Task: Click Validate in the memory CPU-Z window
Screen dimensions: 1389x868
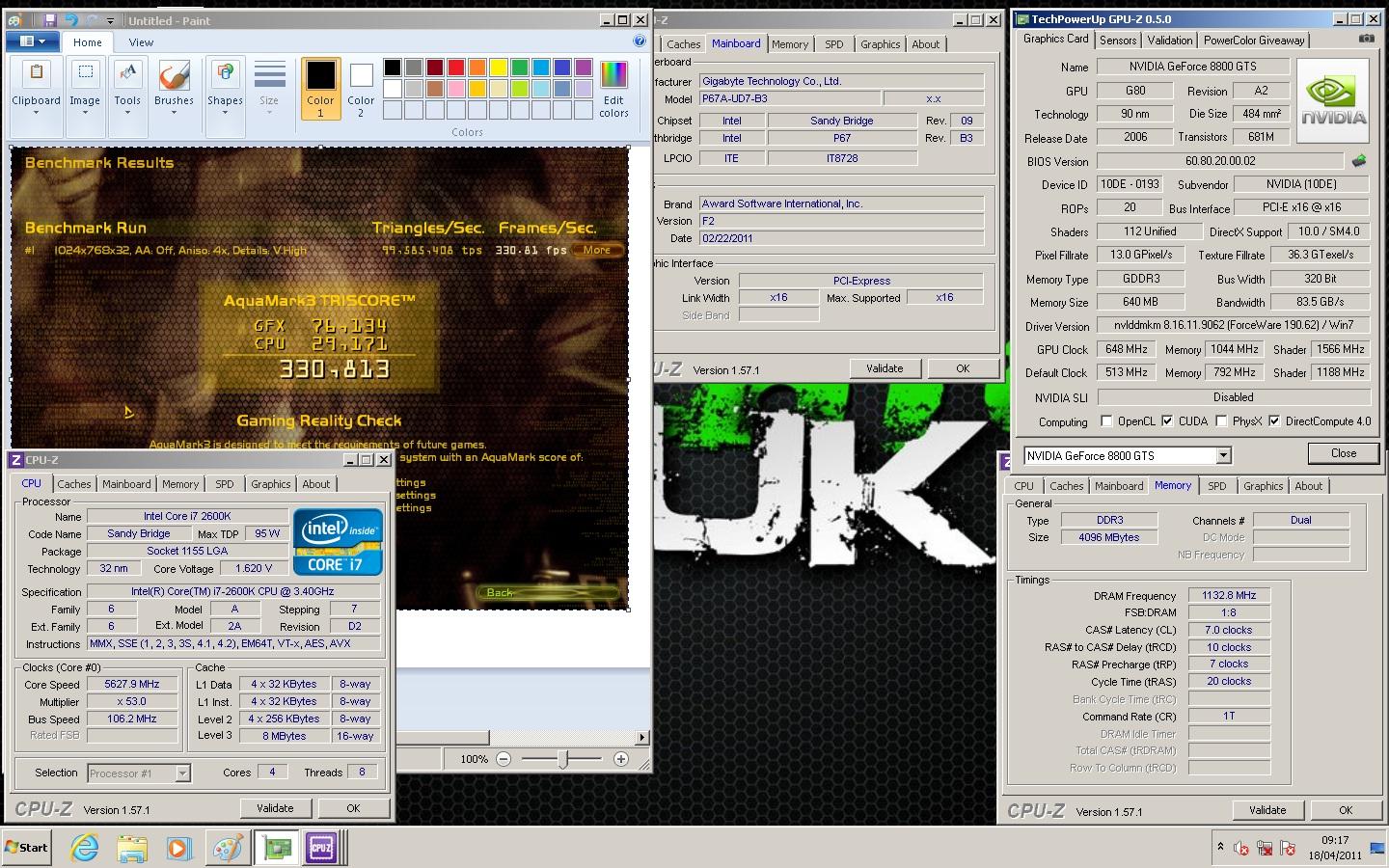Action: click(1267, 810)
